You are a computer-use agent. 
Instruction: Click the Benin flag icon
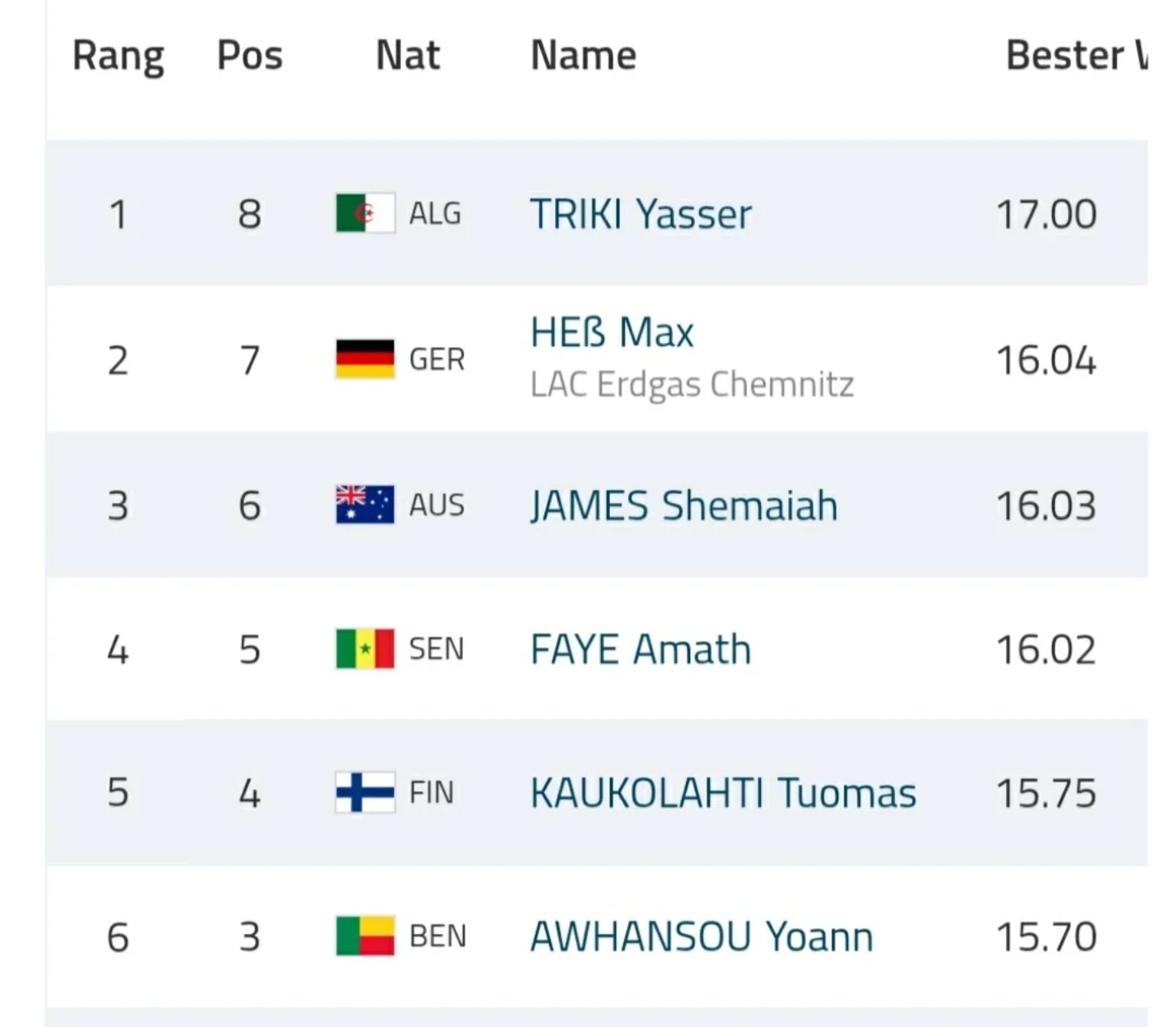[365, 936]
